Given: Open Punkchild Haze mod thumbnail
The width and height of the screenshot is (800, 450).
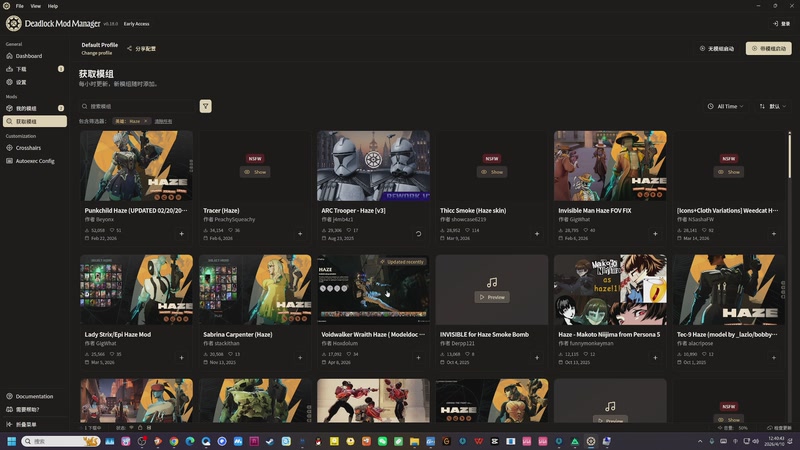Looking at the screenshot, I should point(136,166).
